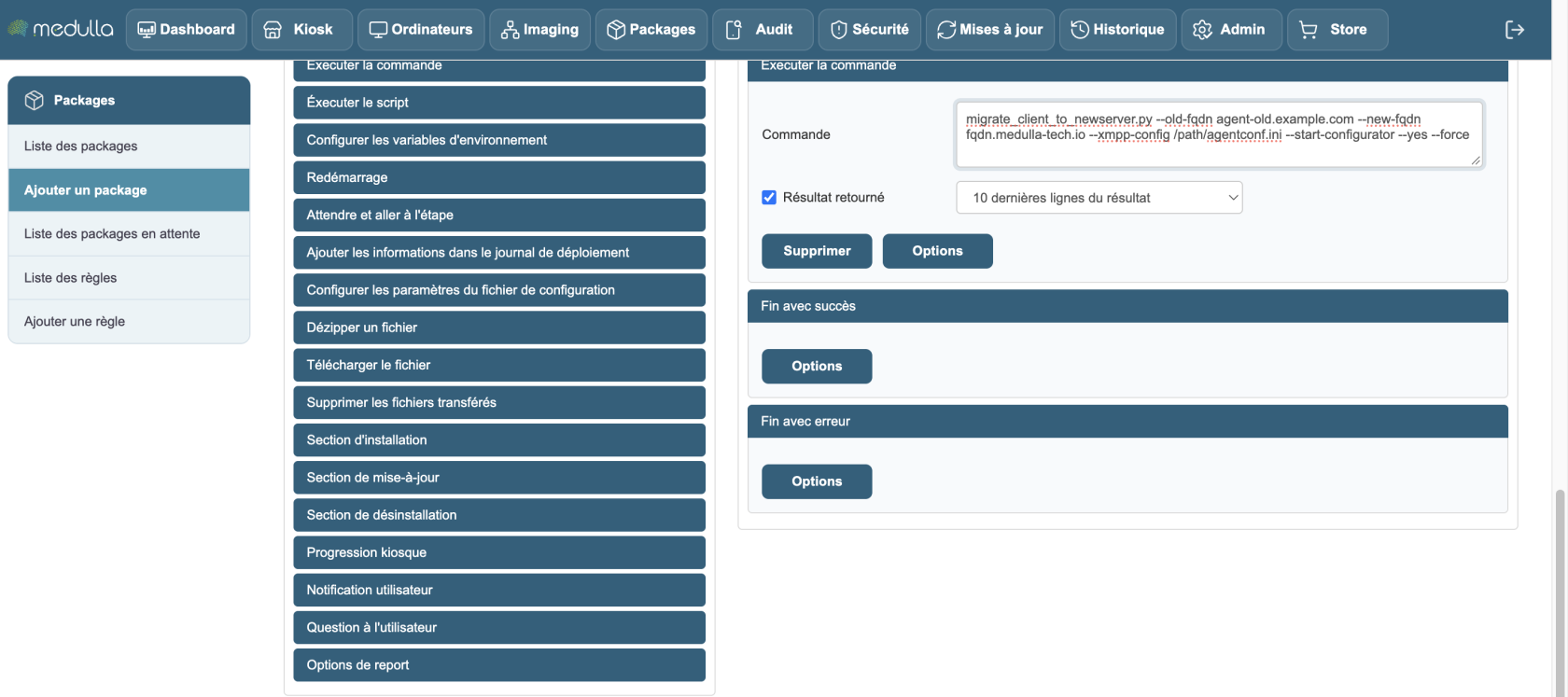The image size is (1568, 697).
Task: Open Options under Fin avec succès
Action: click(x=817, y=367)
